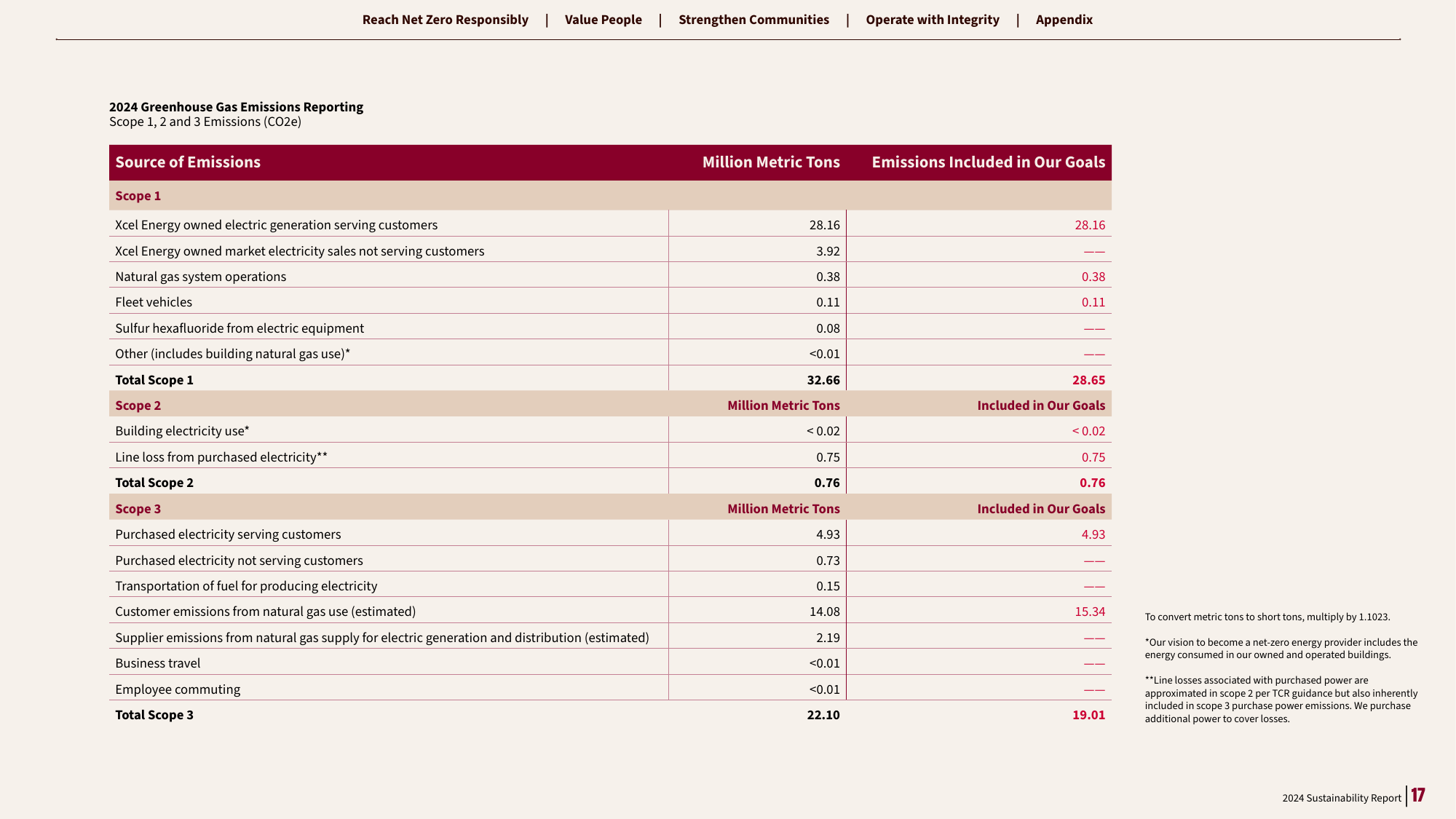Open the Reach Net Zero Responsibly section
Image resolution: width=1456 pixels, height=819 pixels.
coord(445,20)
